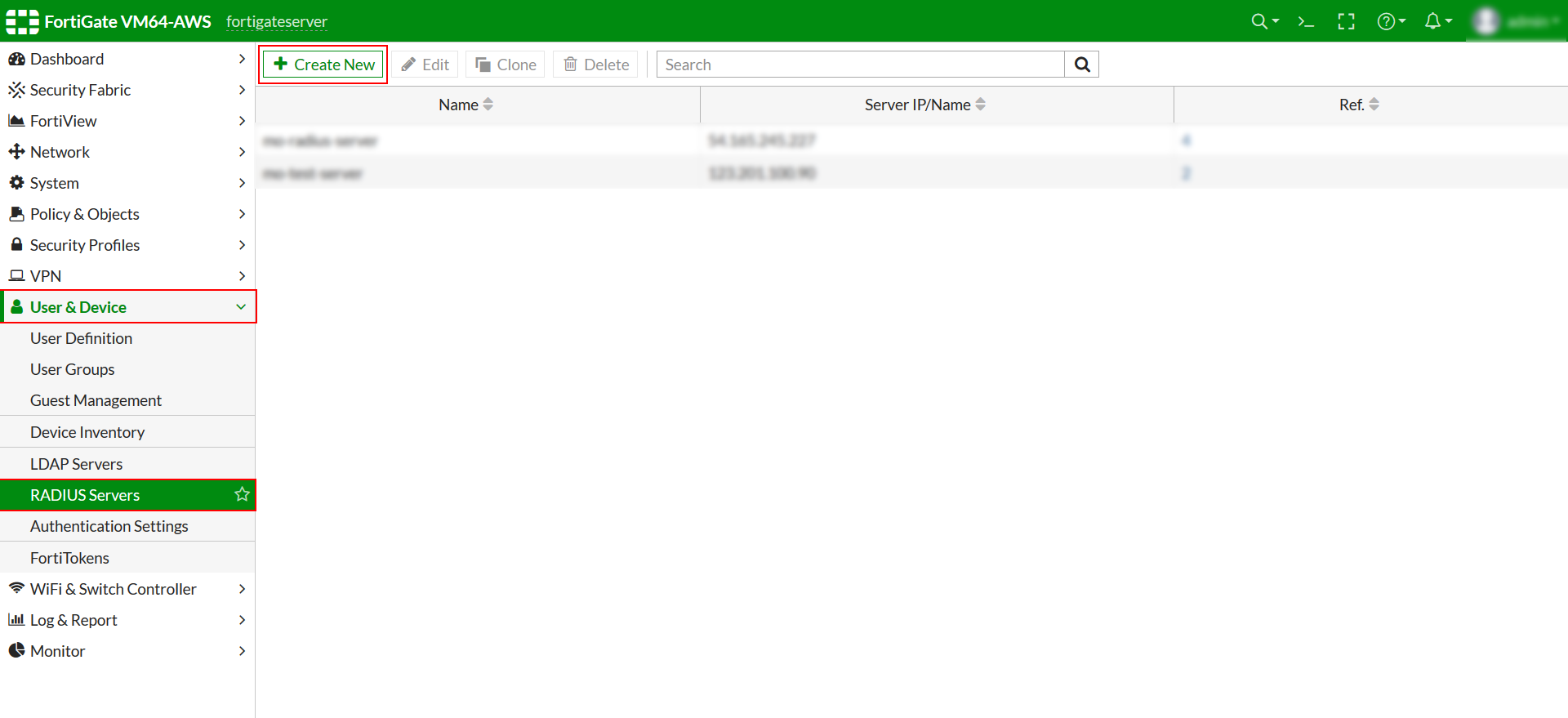Select RADIUS Servers menu item
This screenshot has height=718, width=1568.
[x=127, y=495]
